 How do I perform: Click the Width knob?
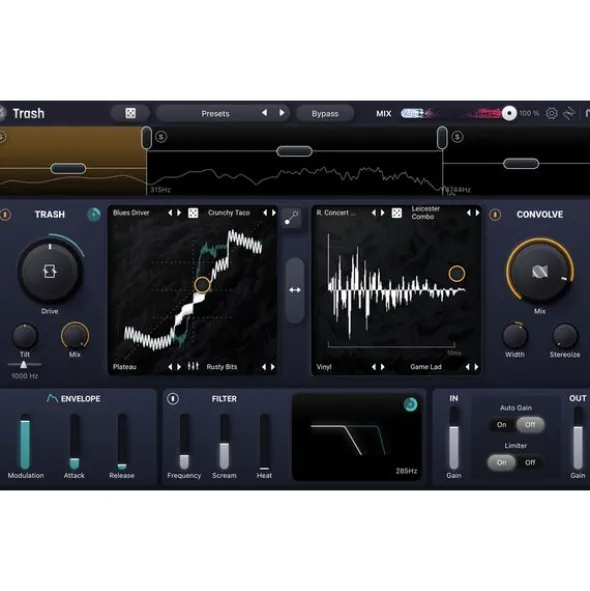click(x=515, y=335)
